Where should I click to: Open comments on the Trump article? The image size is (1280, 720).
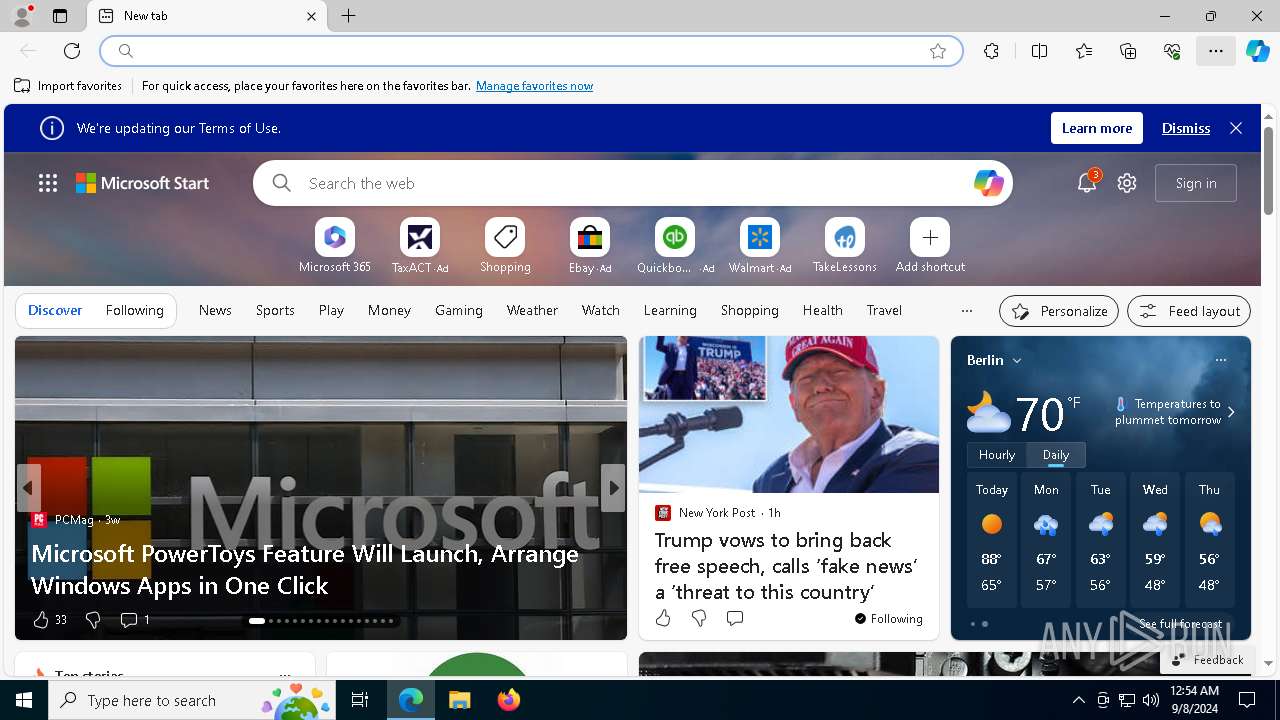coord(735,618)
